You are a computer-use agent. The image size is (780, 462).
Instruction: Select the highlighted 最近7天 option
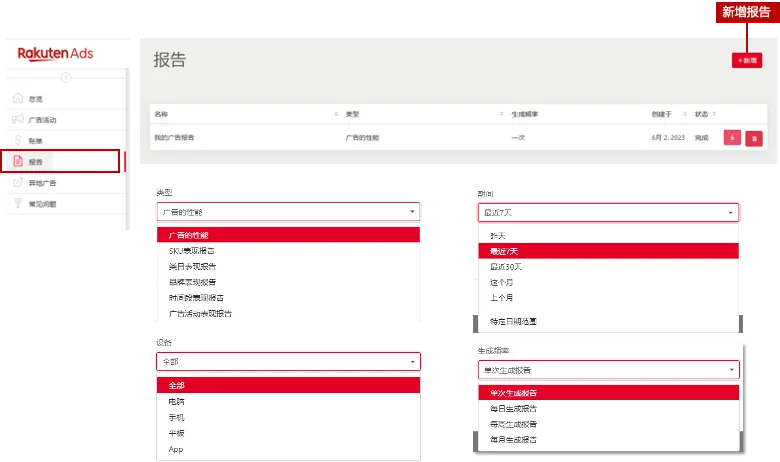point(608,251)
